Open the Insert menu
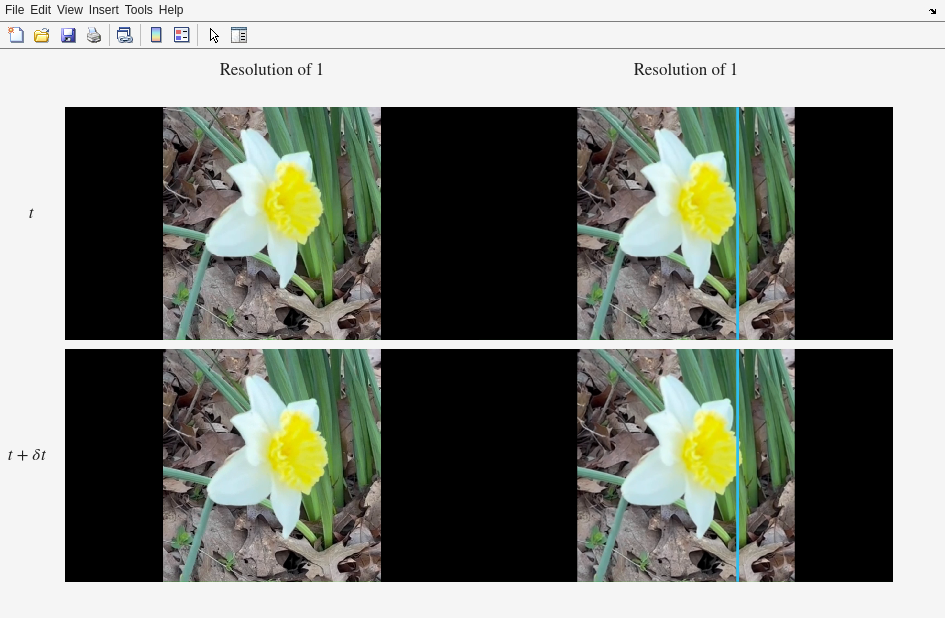945x618 pixels. [103, 10]
